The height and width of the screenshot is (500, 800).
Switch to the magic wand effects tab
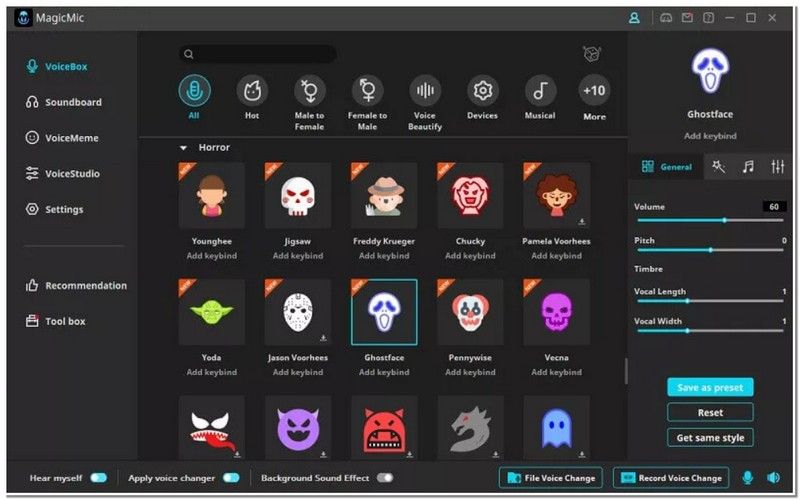click(718, 167)
